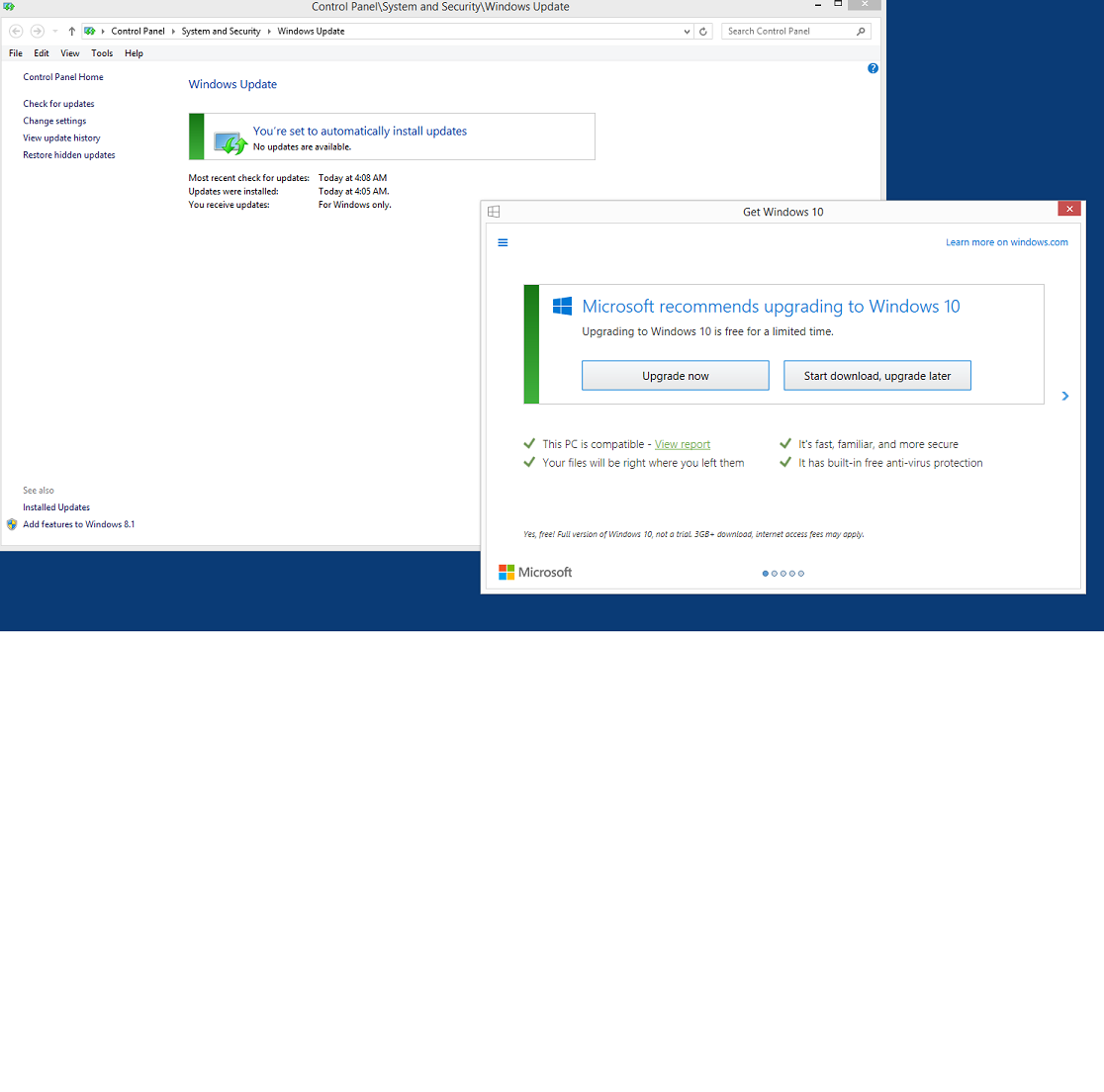The height and width of the screenshot is (1092, 1104).
Task: Close the Get Windows 10 dialog
Action: click(1068, 209)
